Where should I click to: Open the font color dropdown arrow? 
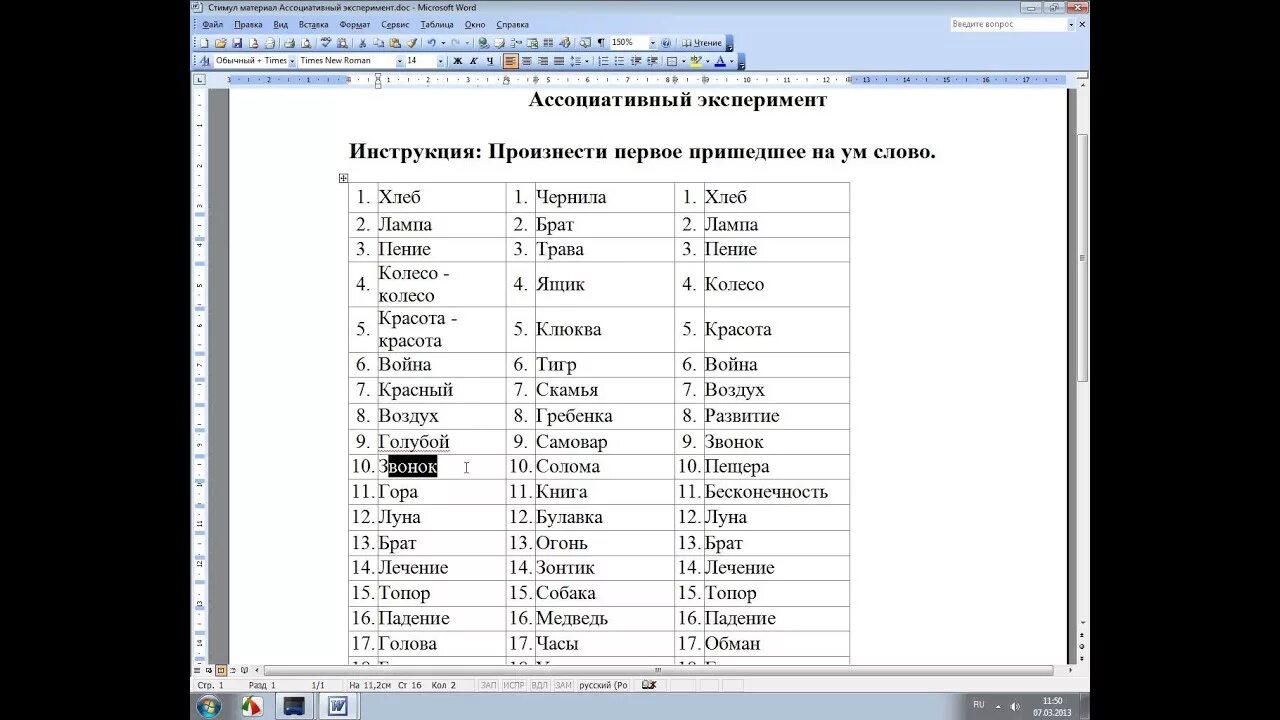731,61
